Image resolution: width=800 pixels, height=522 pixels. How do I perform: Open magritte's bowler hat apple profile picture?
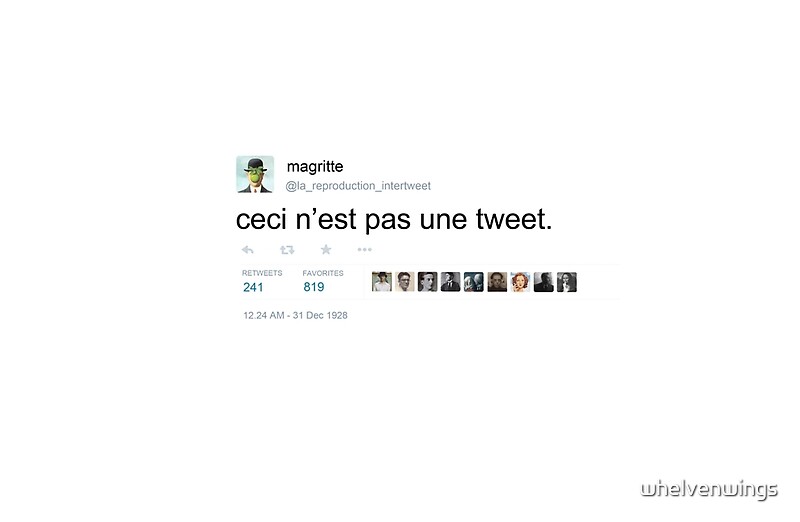255,175
